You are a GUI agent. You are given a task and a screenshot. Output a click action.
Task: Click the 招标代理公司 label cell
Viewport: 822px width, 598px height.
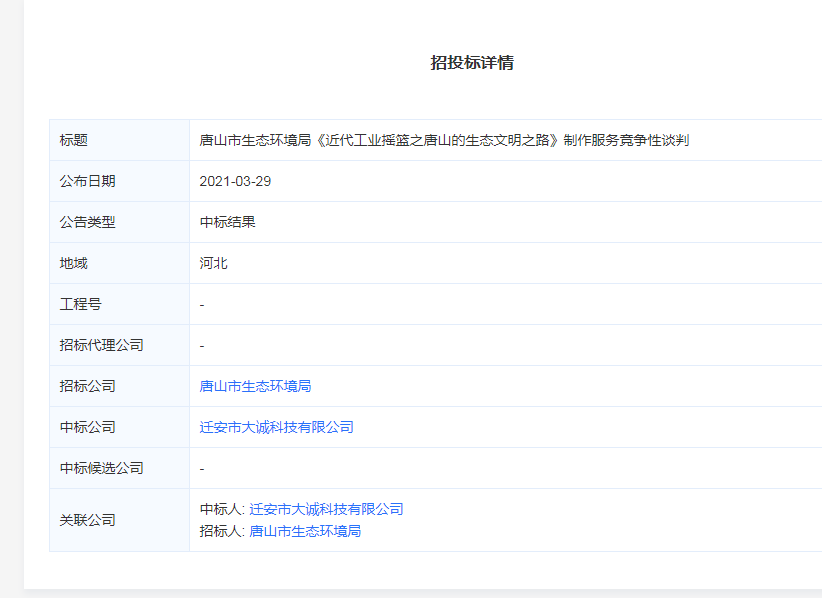(x=101, y=345)
